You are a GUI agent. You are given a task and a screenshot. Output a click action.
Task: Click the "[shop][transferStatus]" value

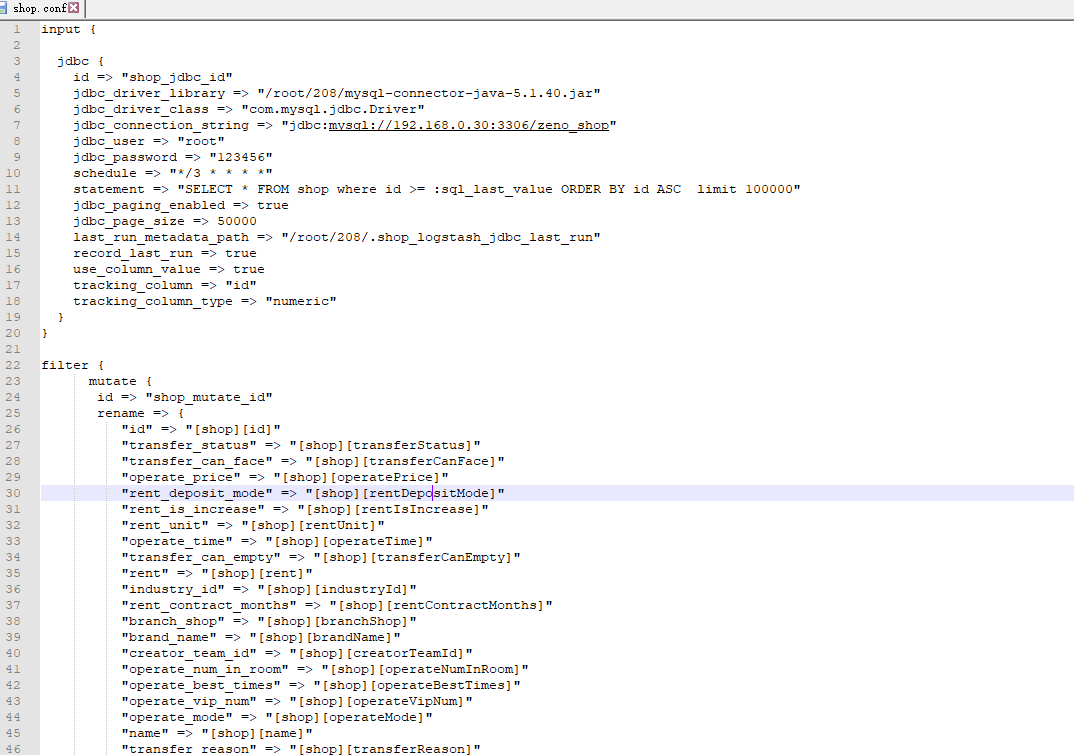tap(385, 445)
